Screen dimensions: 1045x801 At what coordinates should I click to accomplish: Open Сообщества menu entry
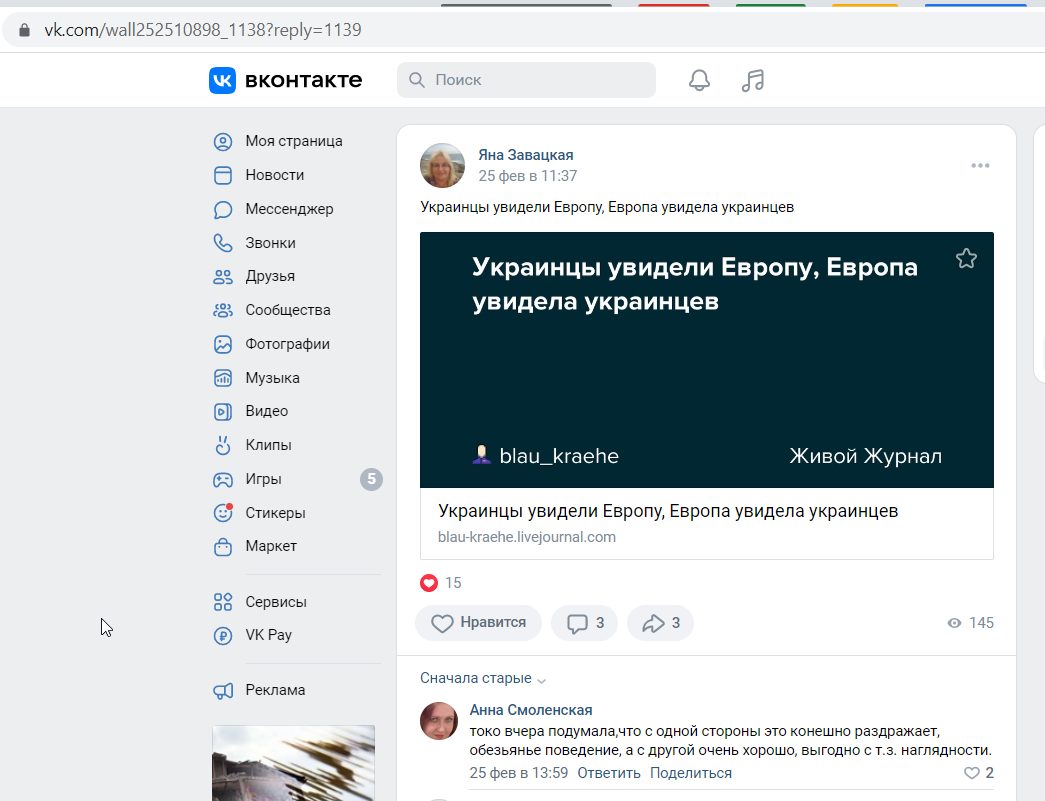(x=288, y=311)
